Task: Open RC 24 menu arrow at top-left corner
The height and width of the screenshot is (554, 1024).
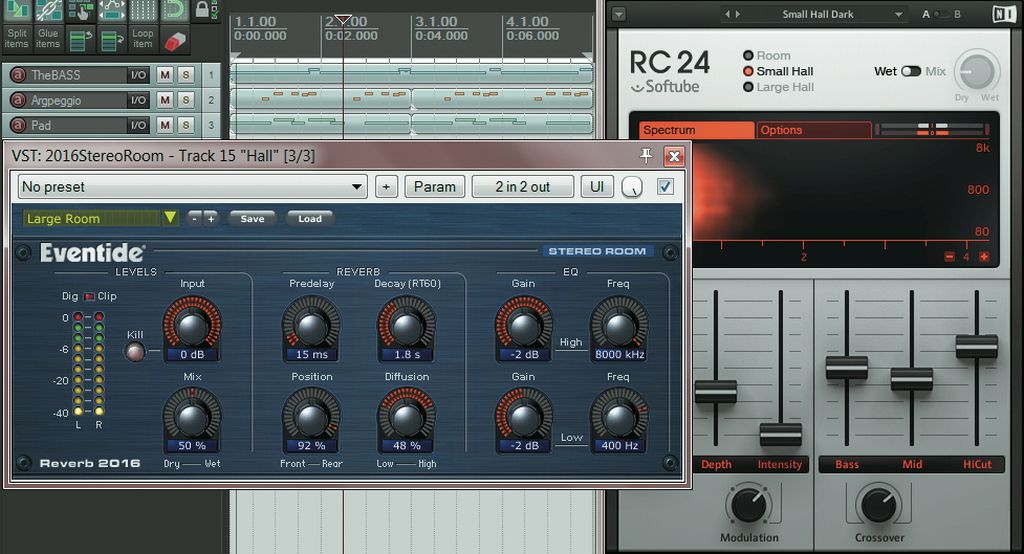Action: click(618, 14)
